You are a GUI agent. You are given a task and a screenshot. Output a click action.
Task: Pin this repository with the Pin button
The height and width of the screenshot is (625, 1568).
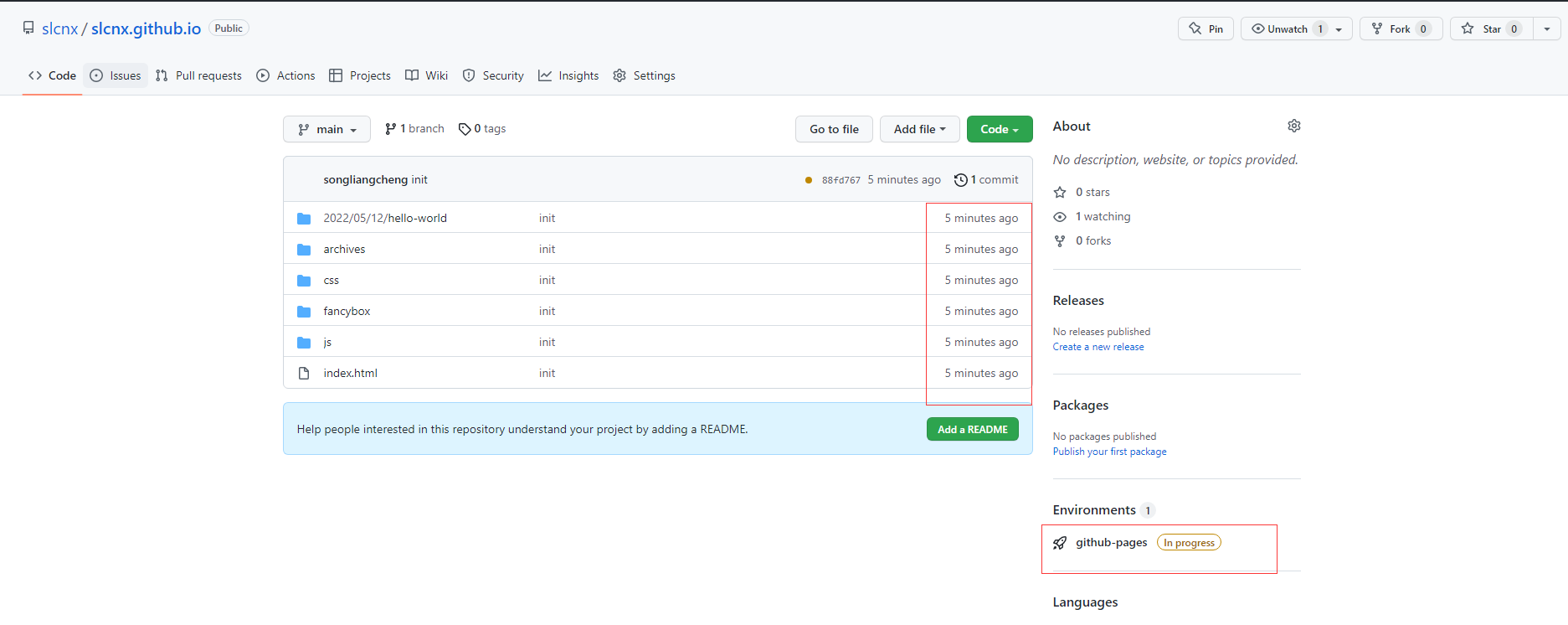click(1206, 28)
